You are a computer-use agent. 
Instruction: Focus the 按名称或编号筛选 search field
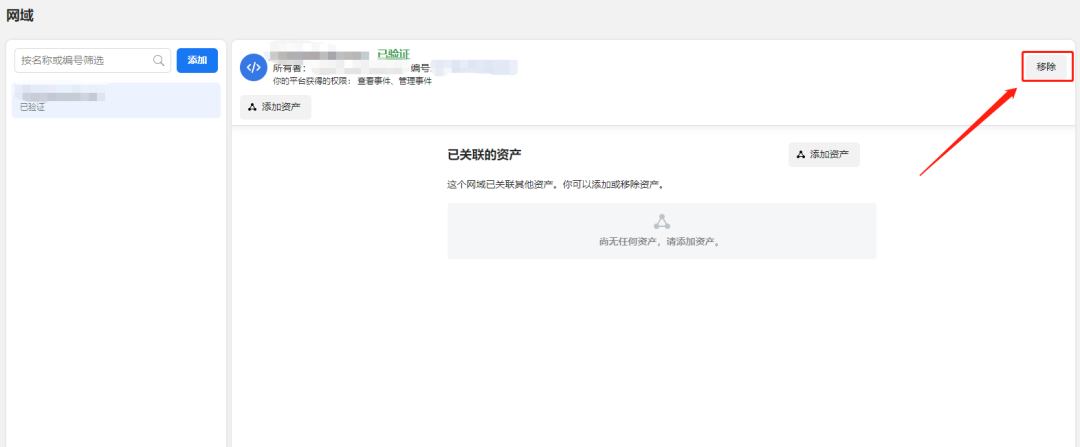click(85, 61)
